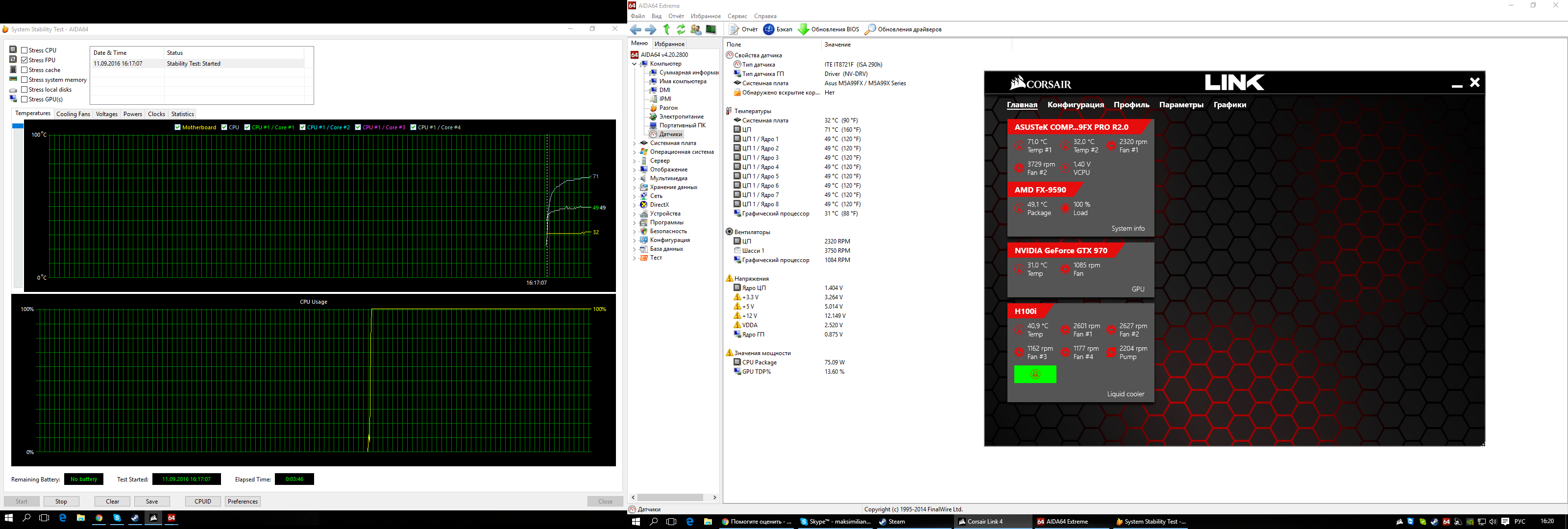
Task: Switch to the Cooling Fans tab
Action: 73,114
